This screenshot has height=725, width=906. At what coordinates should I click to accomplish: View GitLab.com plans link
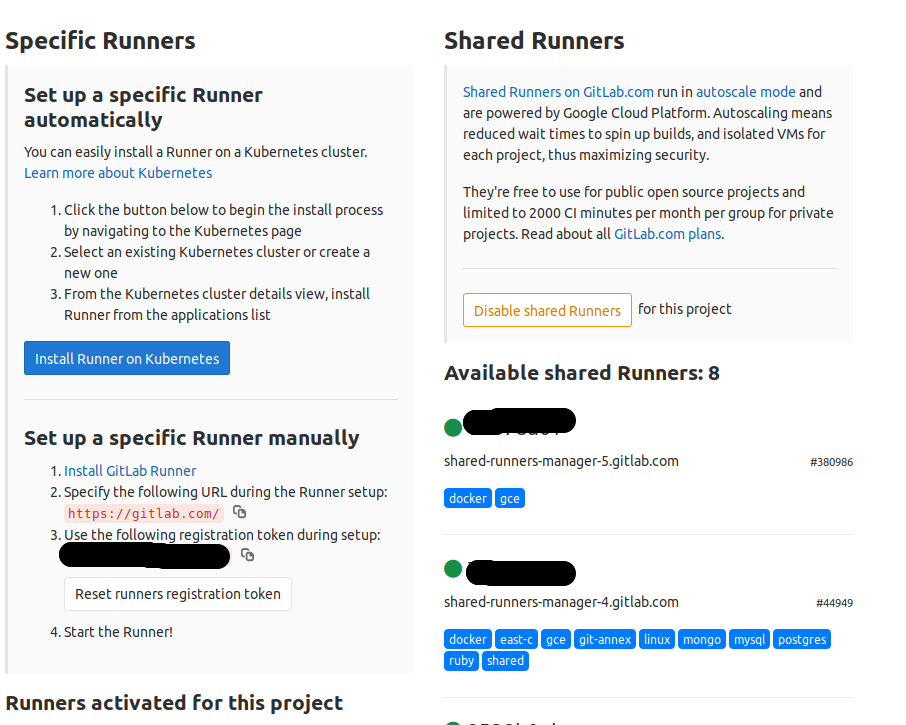[667, 234]
